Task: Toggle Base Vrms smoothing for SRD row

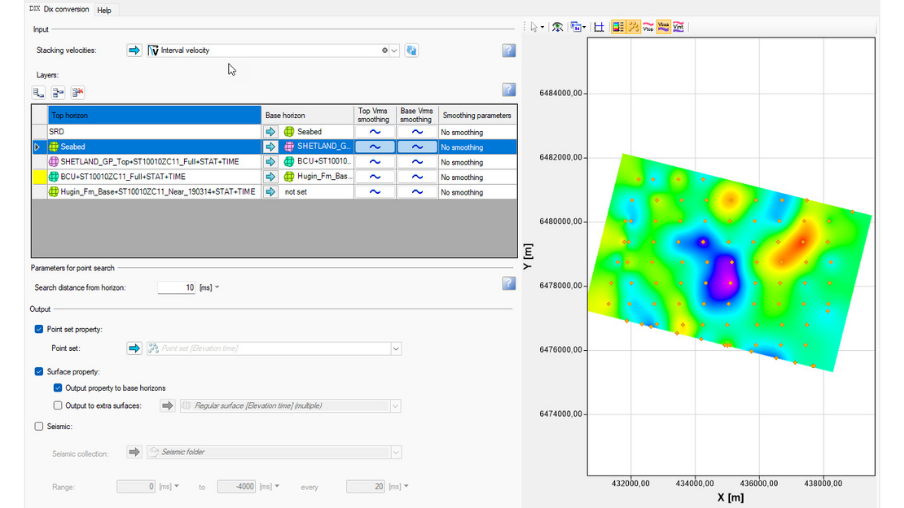Action: click(x=417, y=132)
